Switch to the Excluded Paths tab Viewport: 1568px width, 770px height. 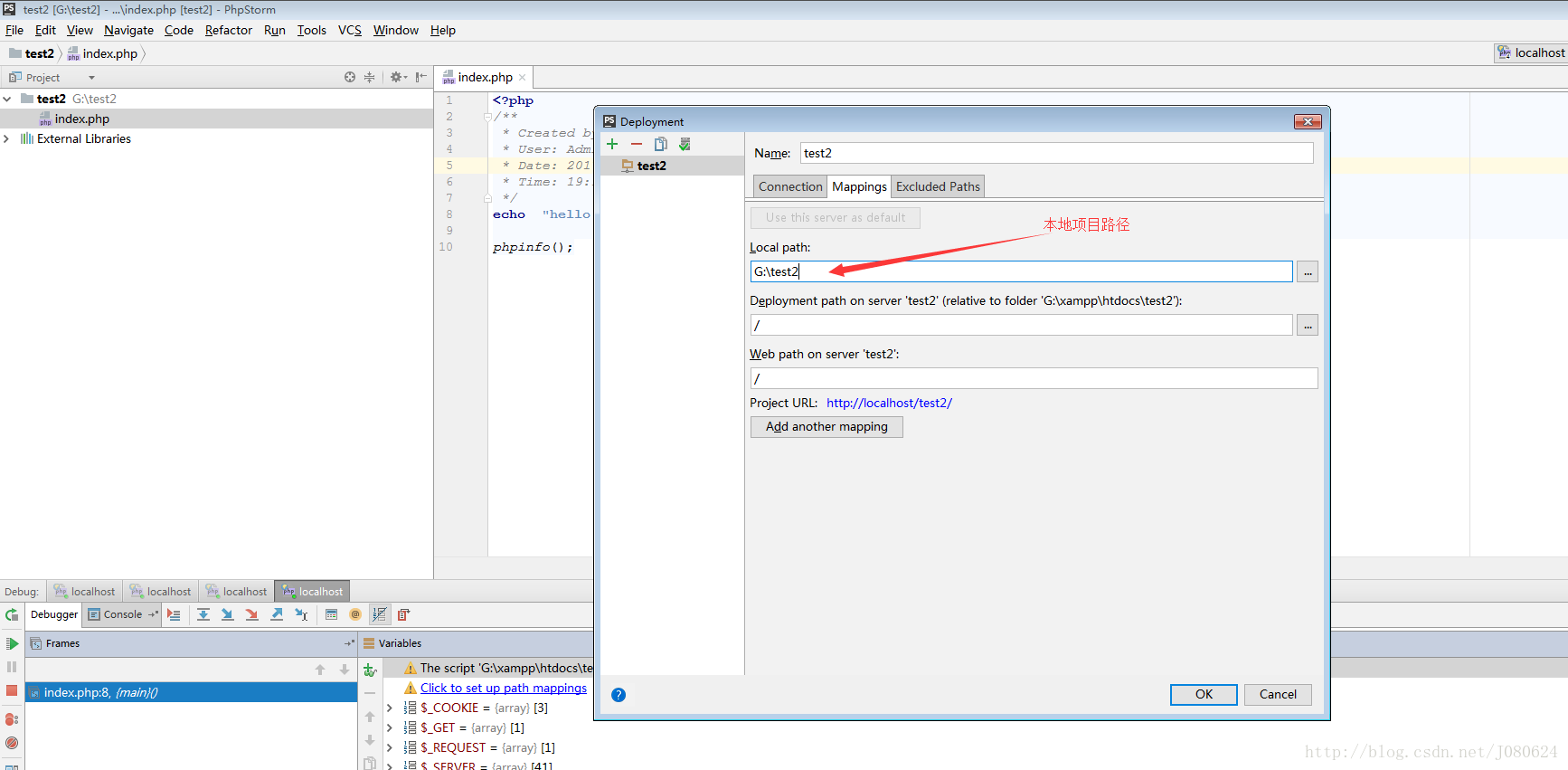tap(938, 186)
